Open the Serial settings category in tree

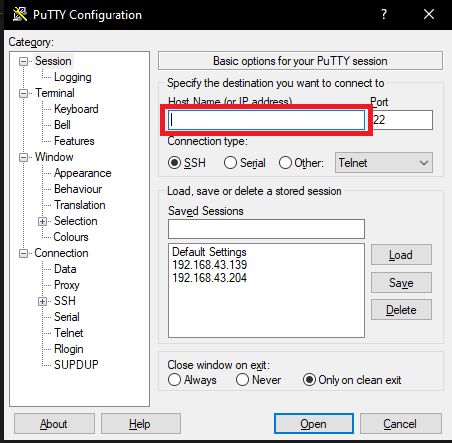point(67,317)
